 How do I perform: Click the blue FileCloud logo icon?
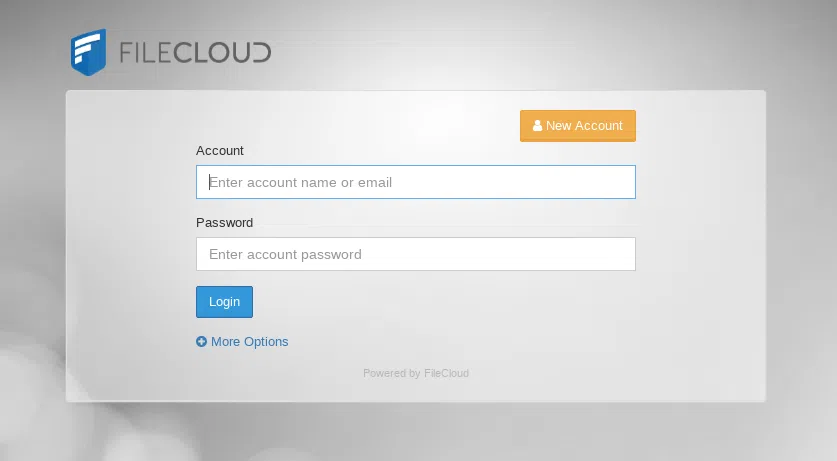point(88,52)
